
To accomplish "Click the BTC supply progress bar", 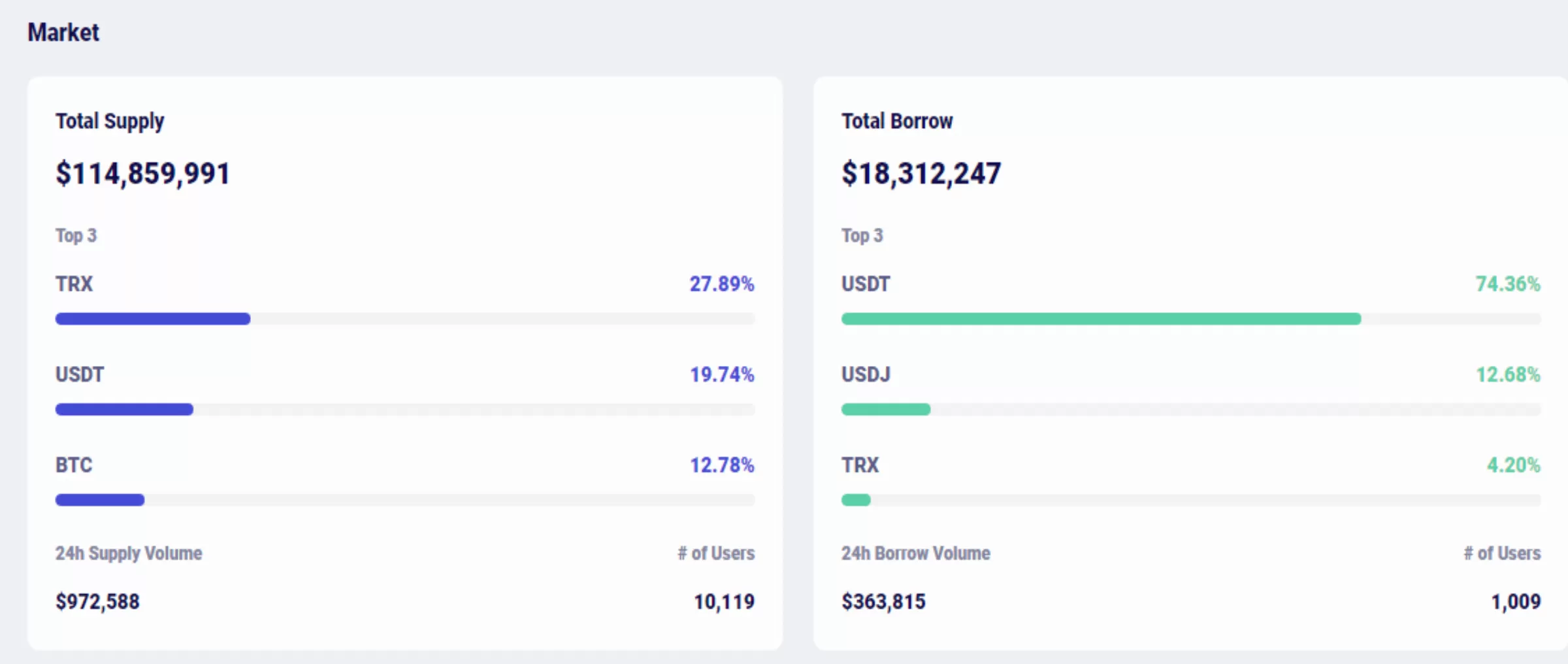I will pyautogui.click(x=405, y=500).
